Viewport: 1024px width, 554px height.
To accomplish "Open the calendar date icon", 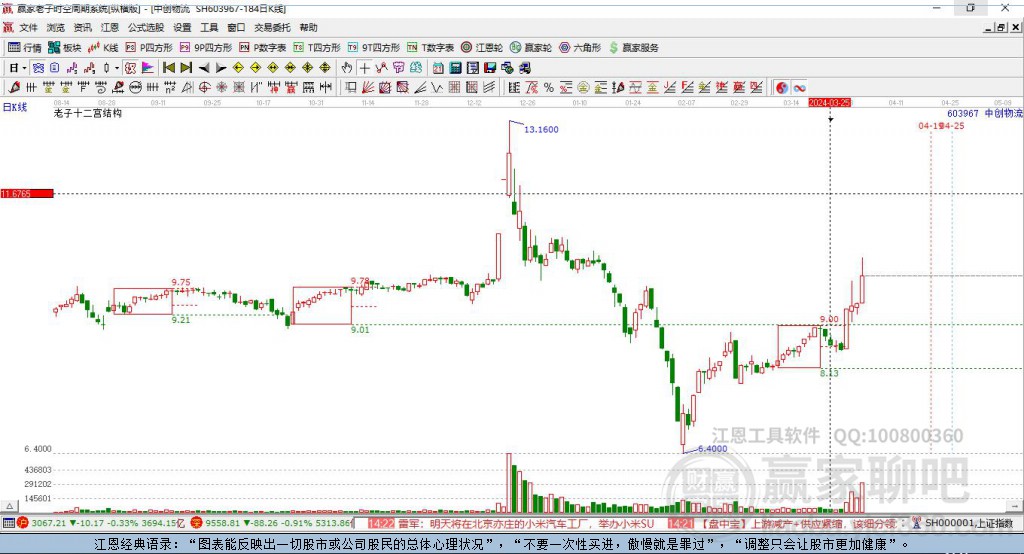I will [438, 68].
